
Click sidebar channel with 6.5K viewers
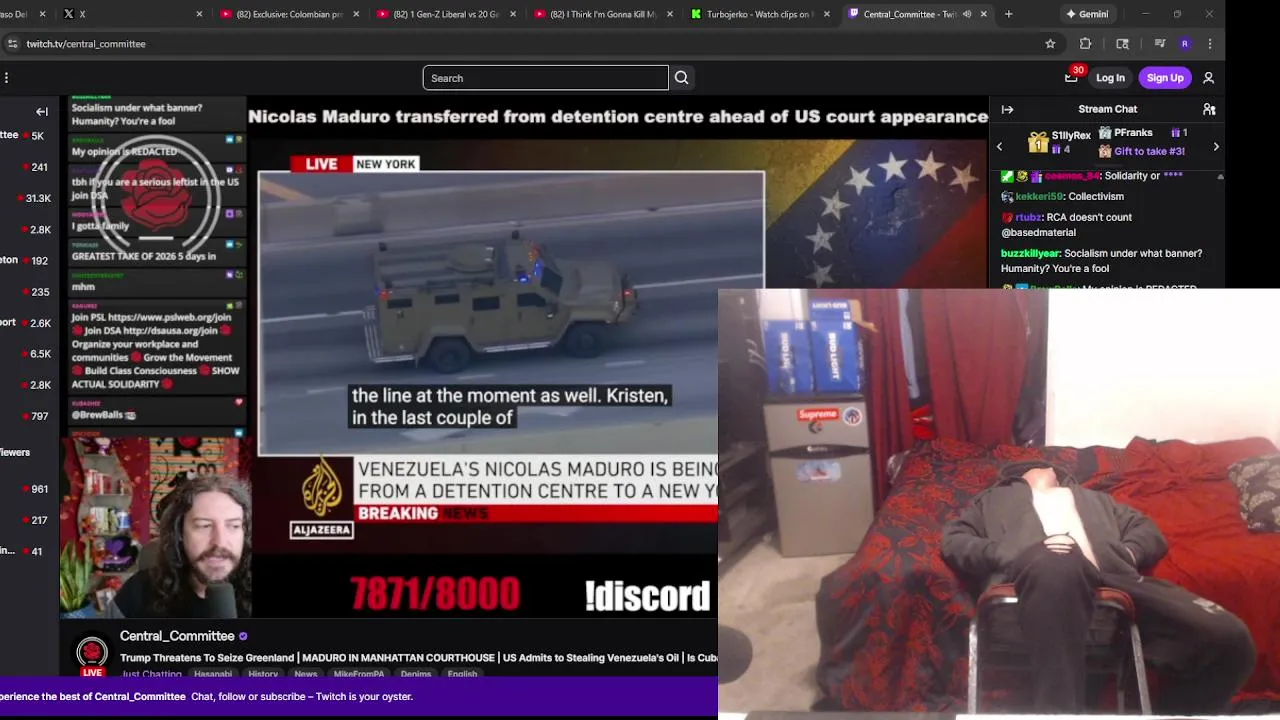pos(30,353)
